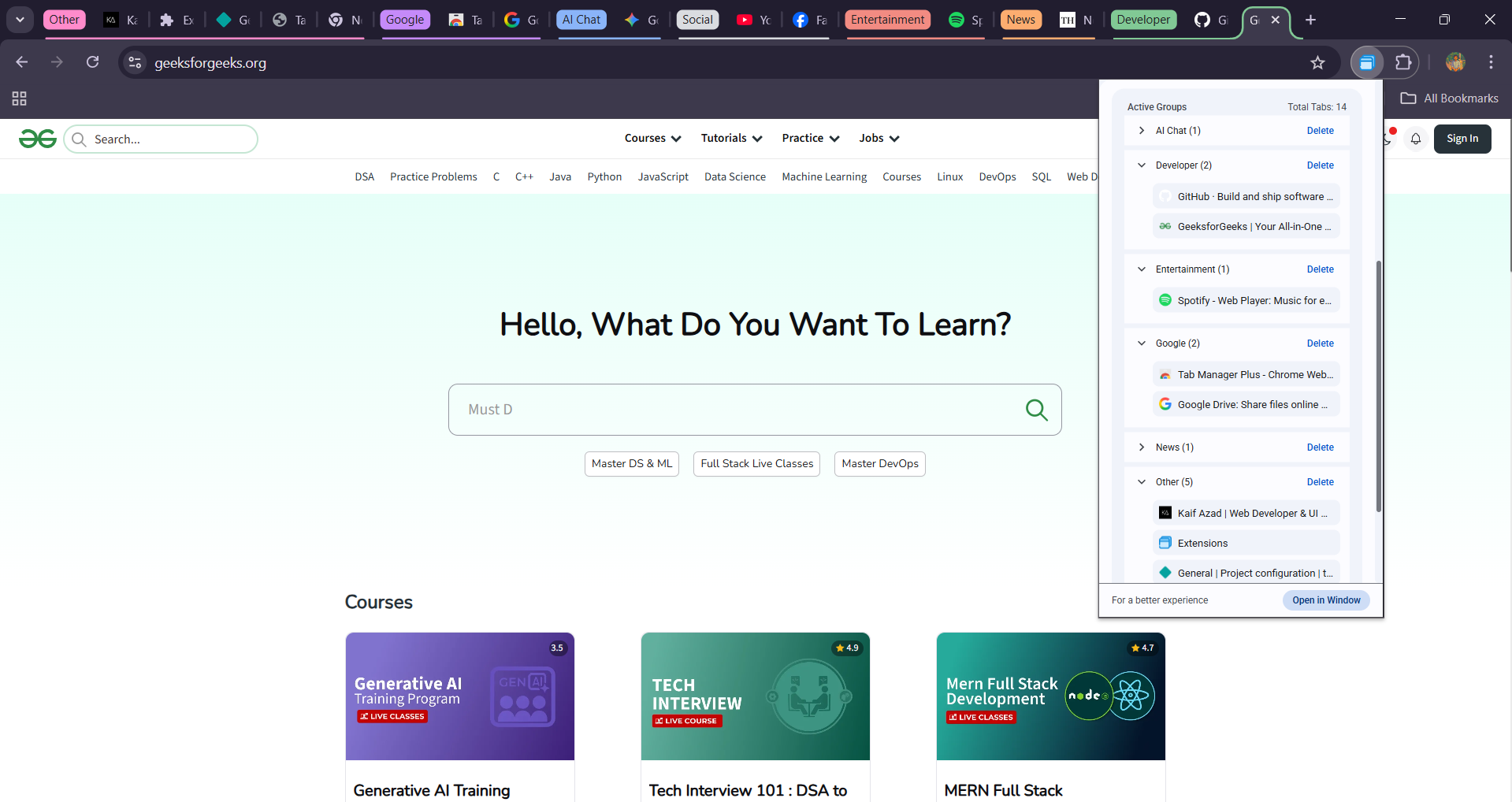Bookmark the page using the star icon
Image resolution: width=1512 pixels, height=802 pixels.
1318,62
